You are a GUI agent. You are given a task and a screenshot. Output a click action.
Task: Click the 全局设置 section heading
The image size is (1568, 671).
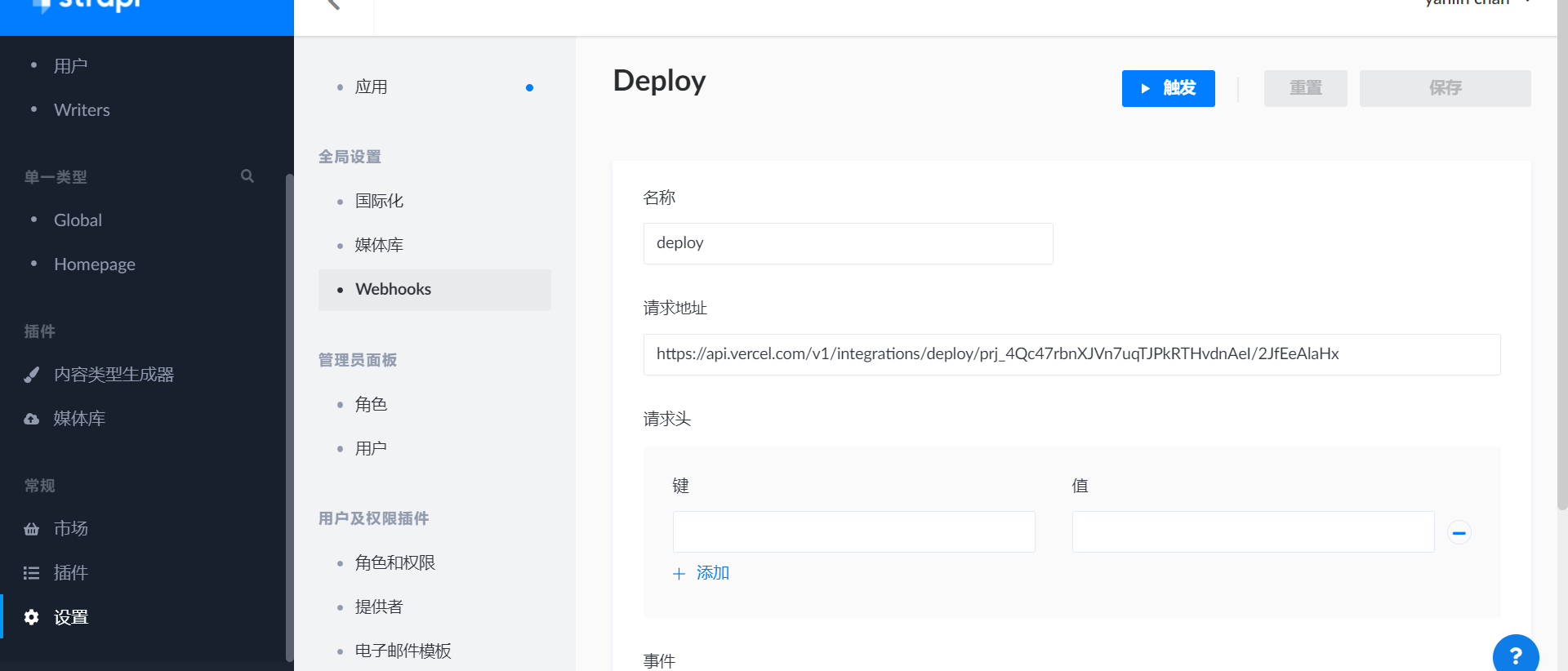pos(350,157)
